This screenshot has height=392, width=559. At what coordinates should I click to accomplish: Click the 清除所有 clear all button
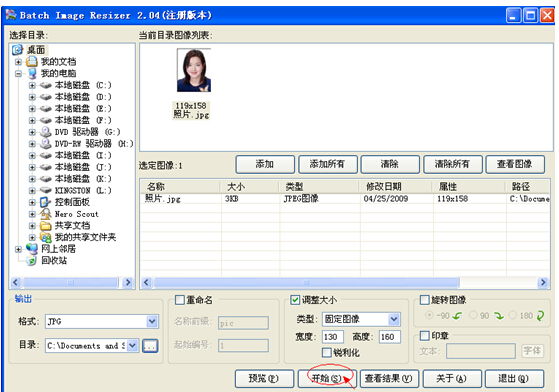click(x=453, y=164)
